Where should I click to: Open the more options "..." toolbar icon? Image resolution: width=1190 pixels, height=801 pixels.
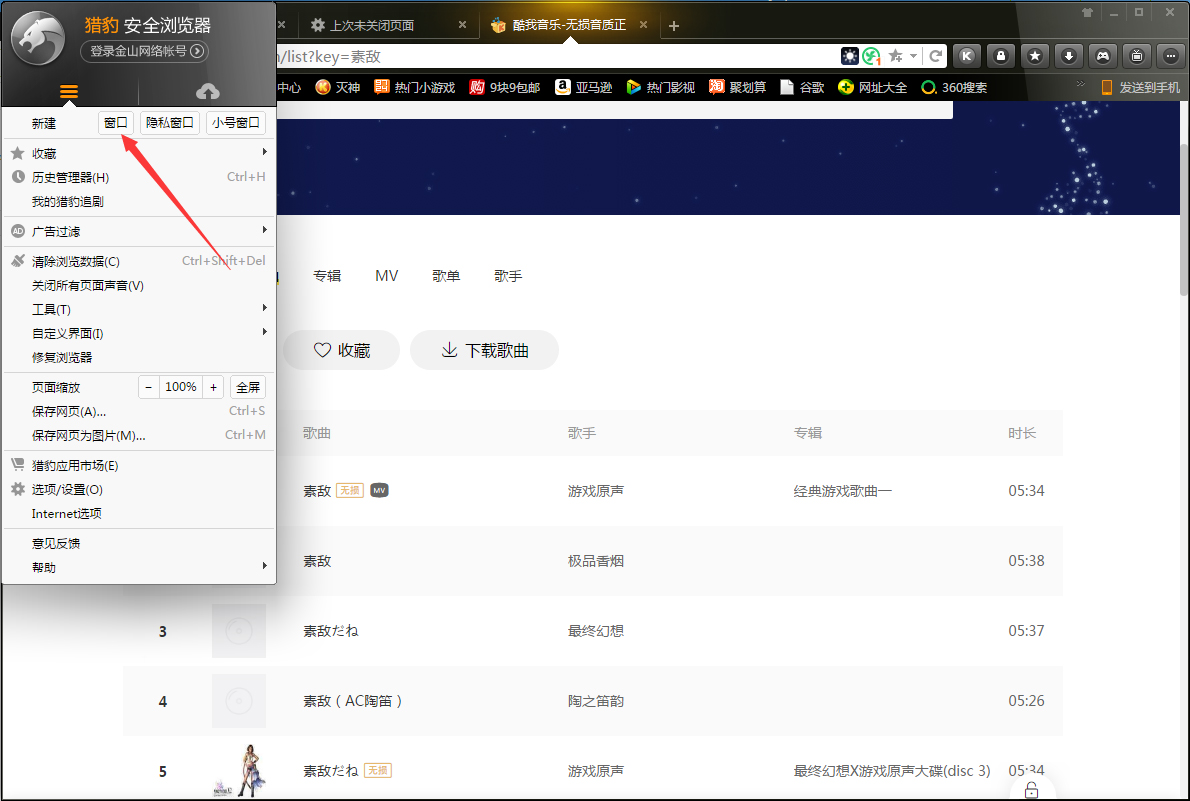pos(1170,56)
